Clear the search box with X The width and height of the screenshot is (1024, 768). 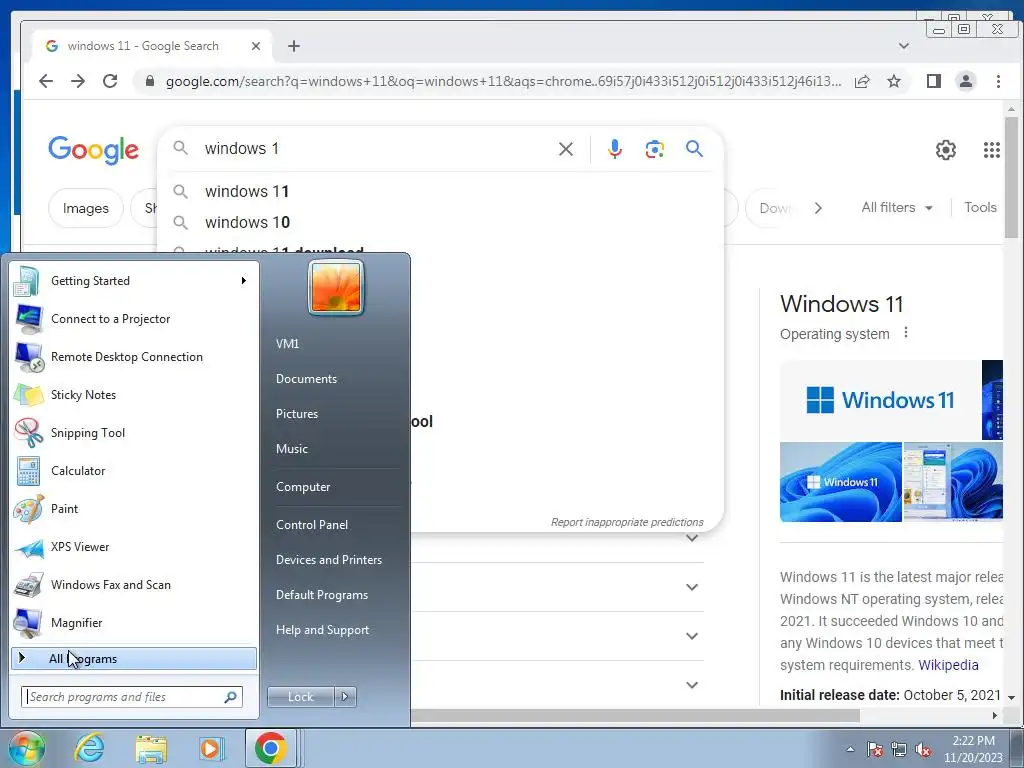pos(566,149)
